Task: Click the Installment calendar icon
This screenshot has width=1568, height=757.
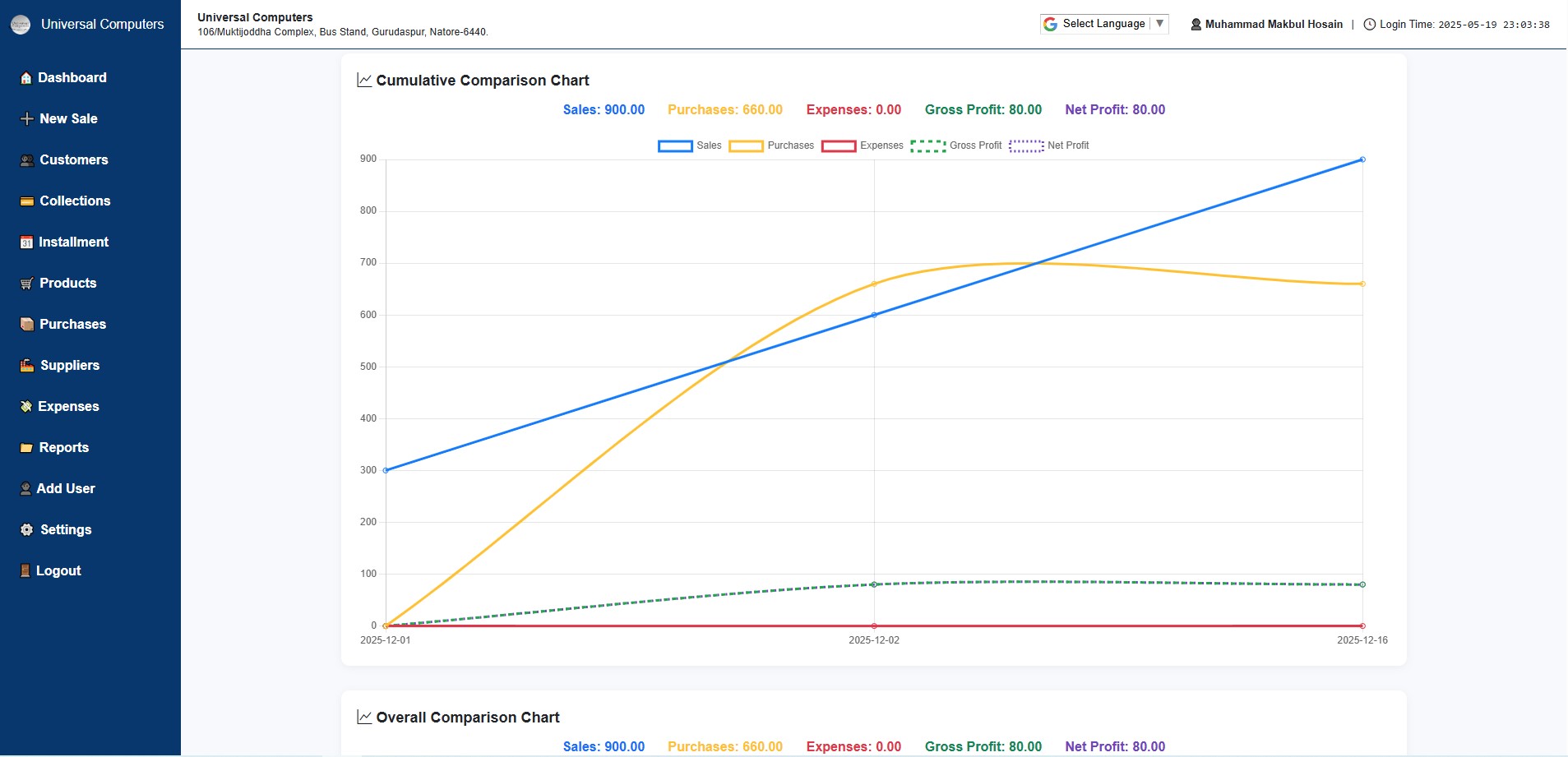Action: (x=26, y=242)
